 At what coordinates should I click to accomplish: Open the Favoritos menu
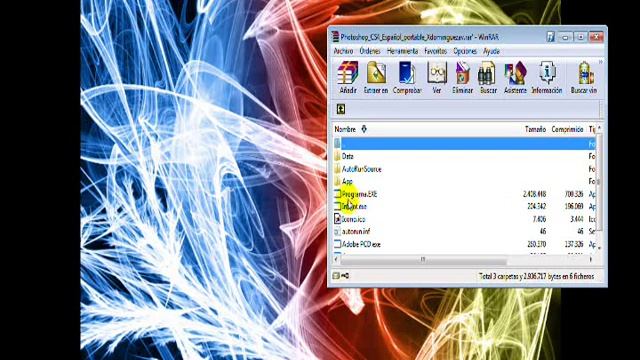[x=436, y=51]
